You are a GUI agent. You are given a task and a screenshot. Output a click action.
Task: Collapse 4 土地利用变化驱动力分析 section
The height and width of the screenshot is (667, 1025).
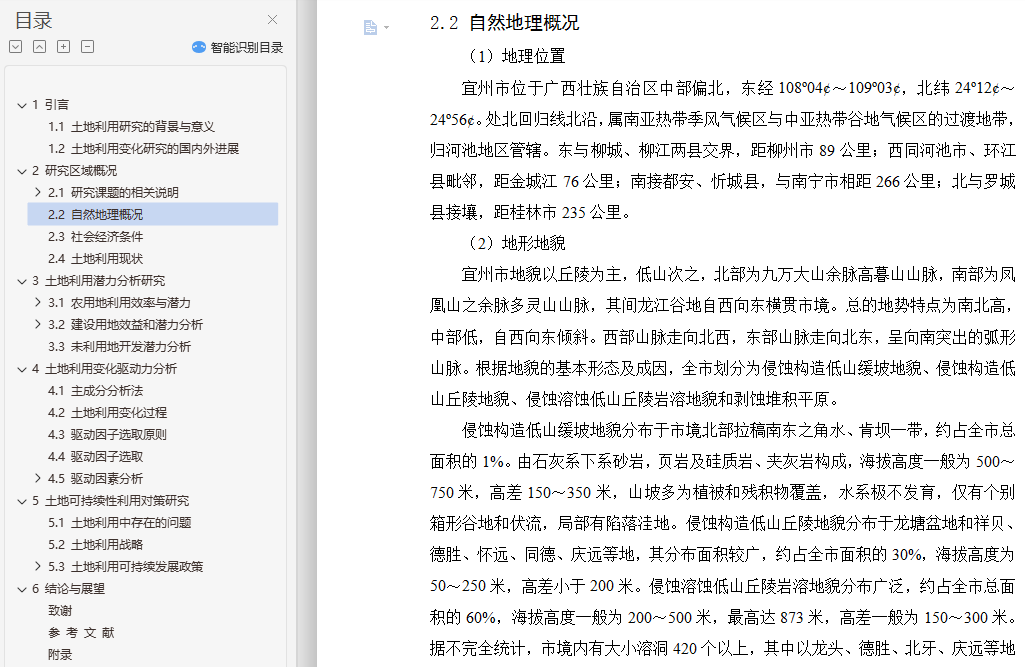22,369
